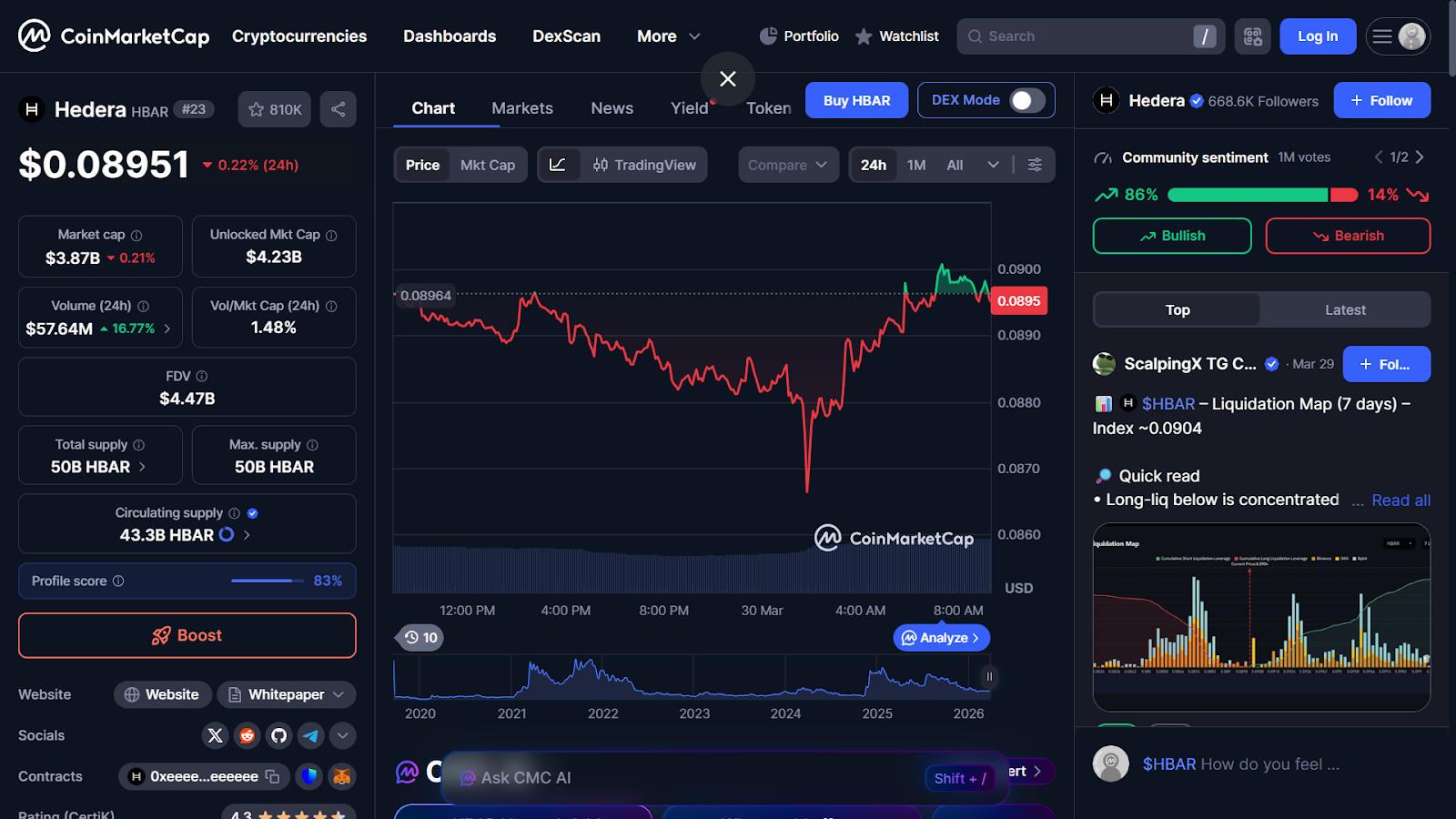Open the Telegram social link

pyautogui.click(x=310, y=735)
